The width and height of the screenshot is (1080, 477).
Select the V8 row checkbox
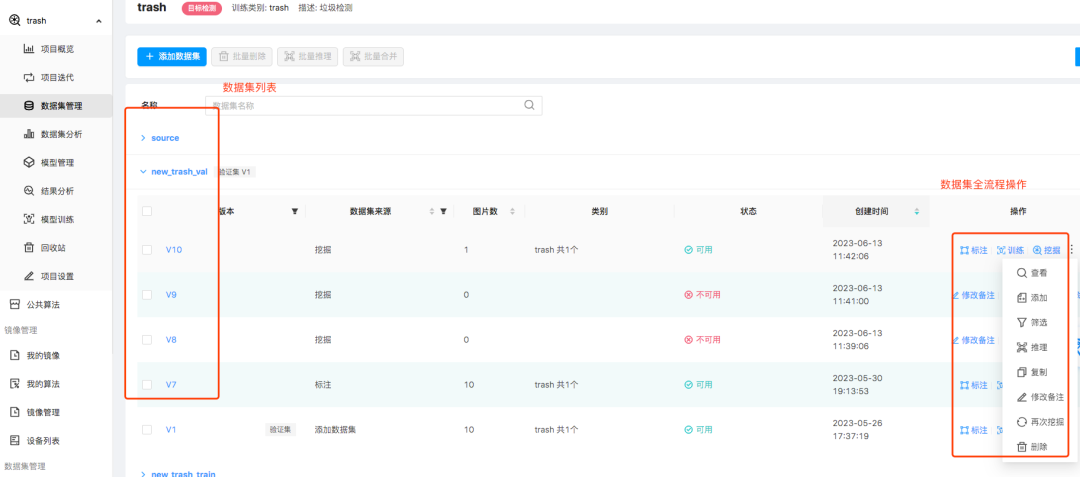pos(147,340)
